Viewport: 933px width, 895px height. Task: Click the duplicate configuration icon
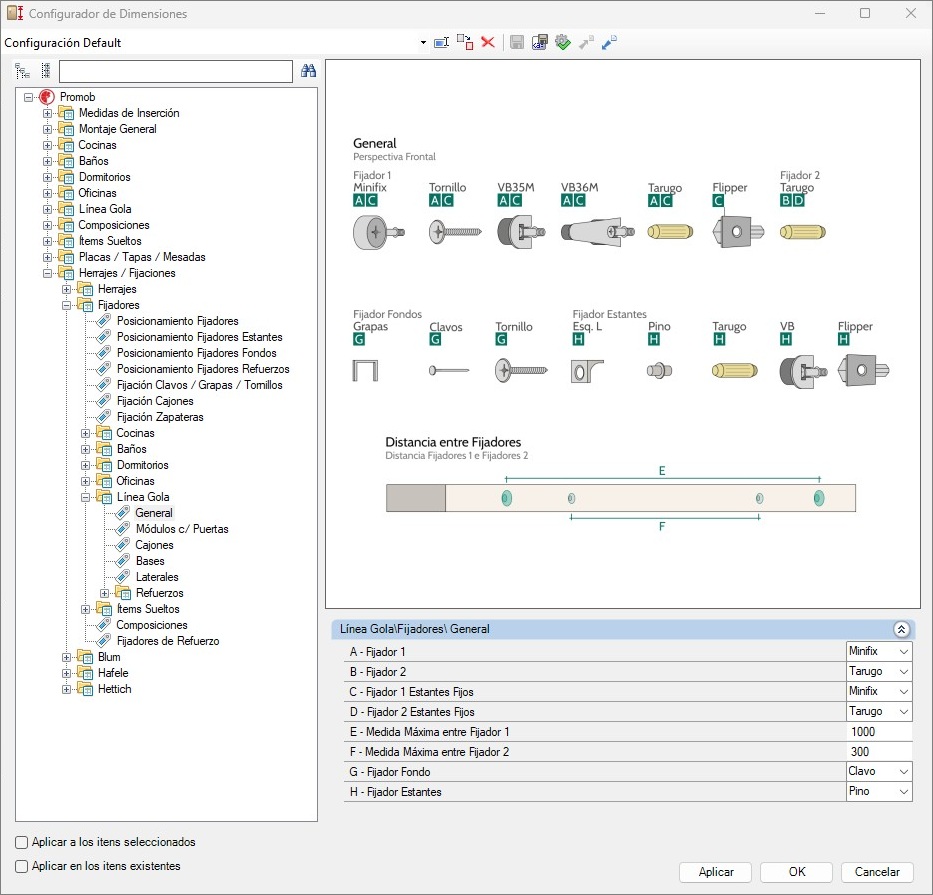(464, 42)
